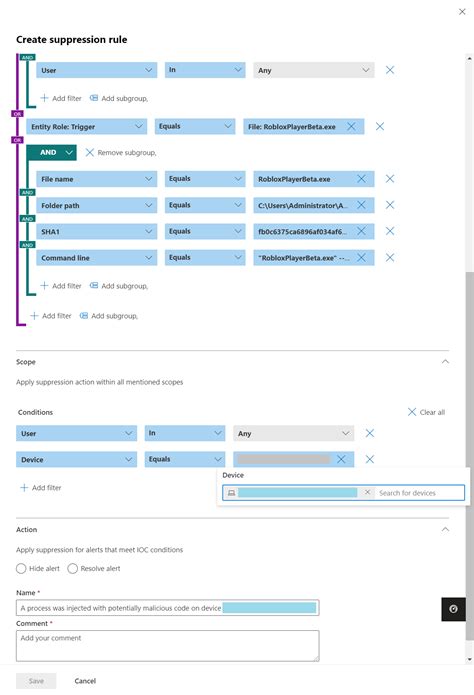The image size is (474, 695).
Task: Remove the Entity Role Trigger filter row
Action: click(380, 126)
